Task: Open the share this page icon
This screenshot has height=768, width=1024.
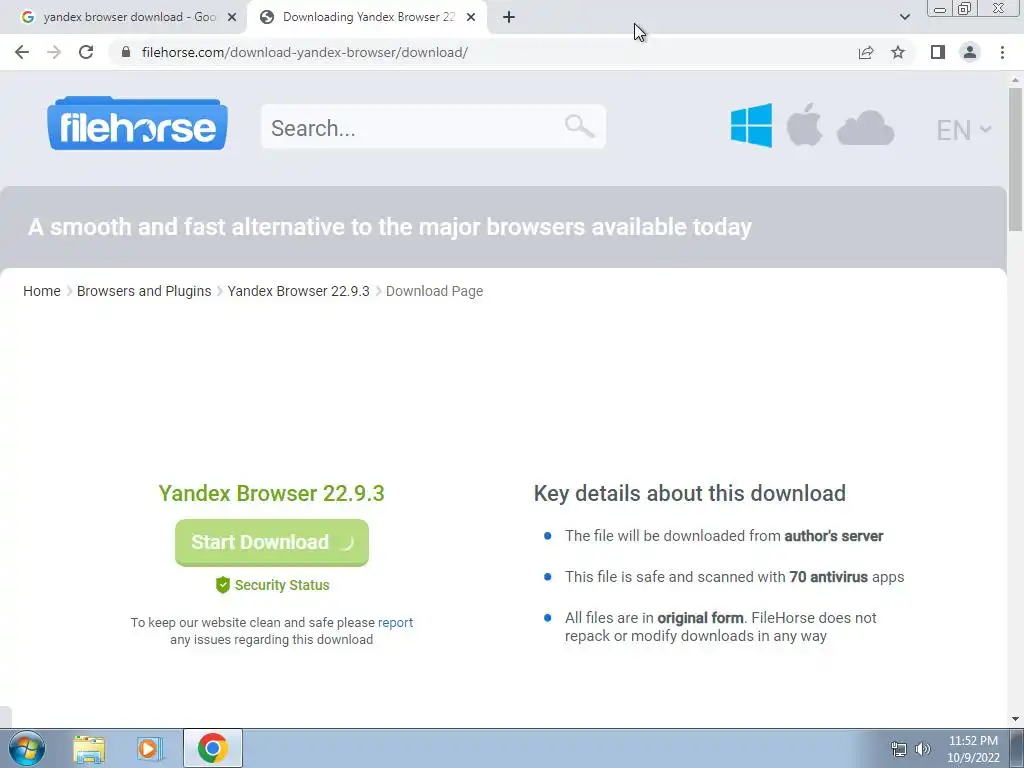Action: point(866,52)
